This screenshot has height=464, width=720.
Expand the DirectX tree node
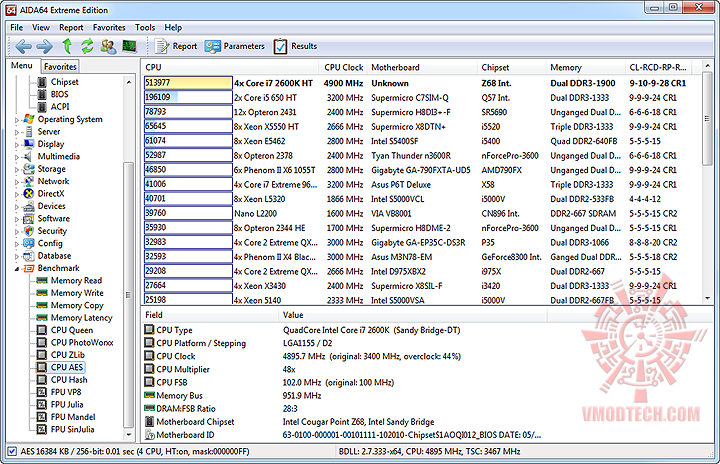pyautogui.click(x=17, y=194)
